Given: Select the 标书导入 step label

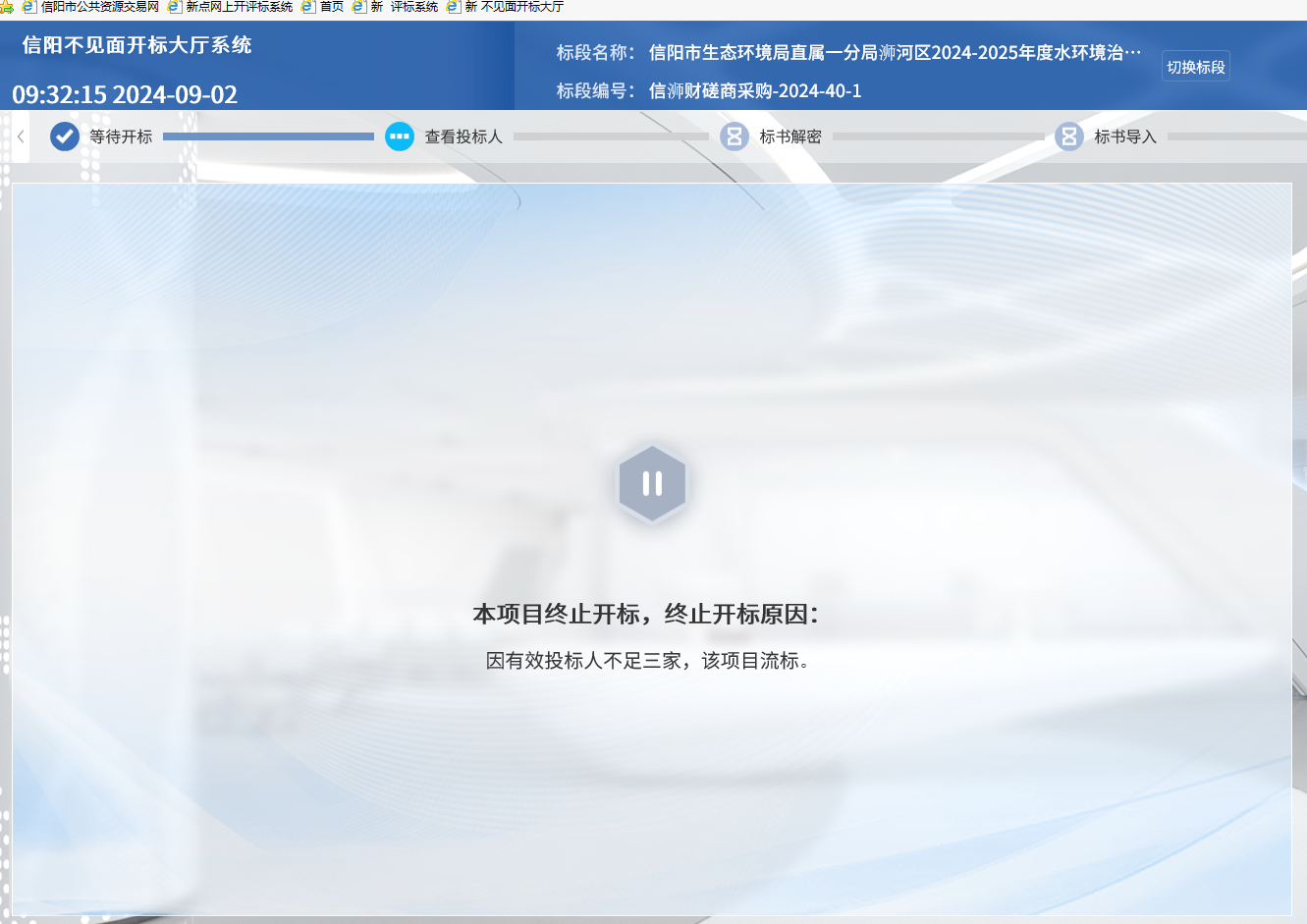Looking at the screenshot, I should point(1125,136).
